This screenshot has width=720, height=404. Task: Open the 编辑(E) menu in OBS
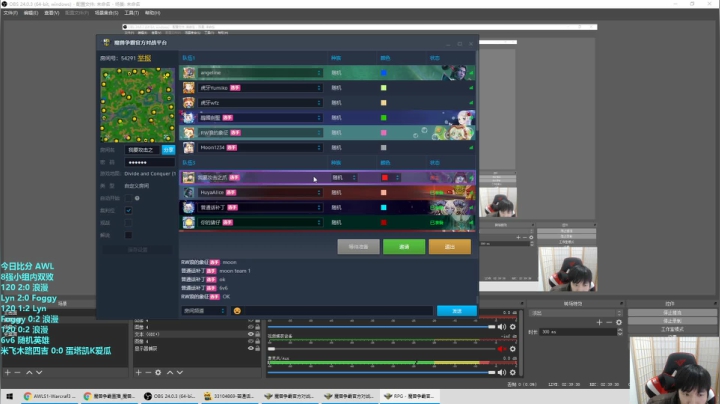pos(31,13)
